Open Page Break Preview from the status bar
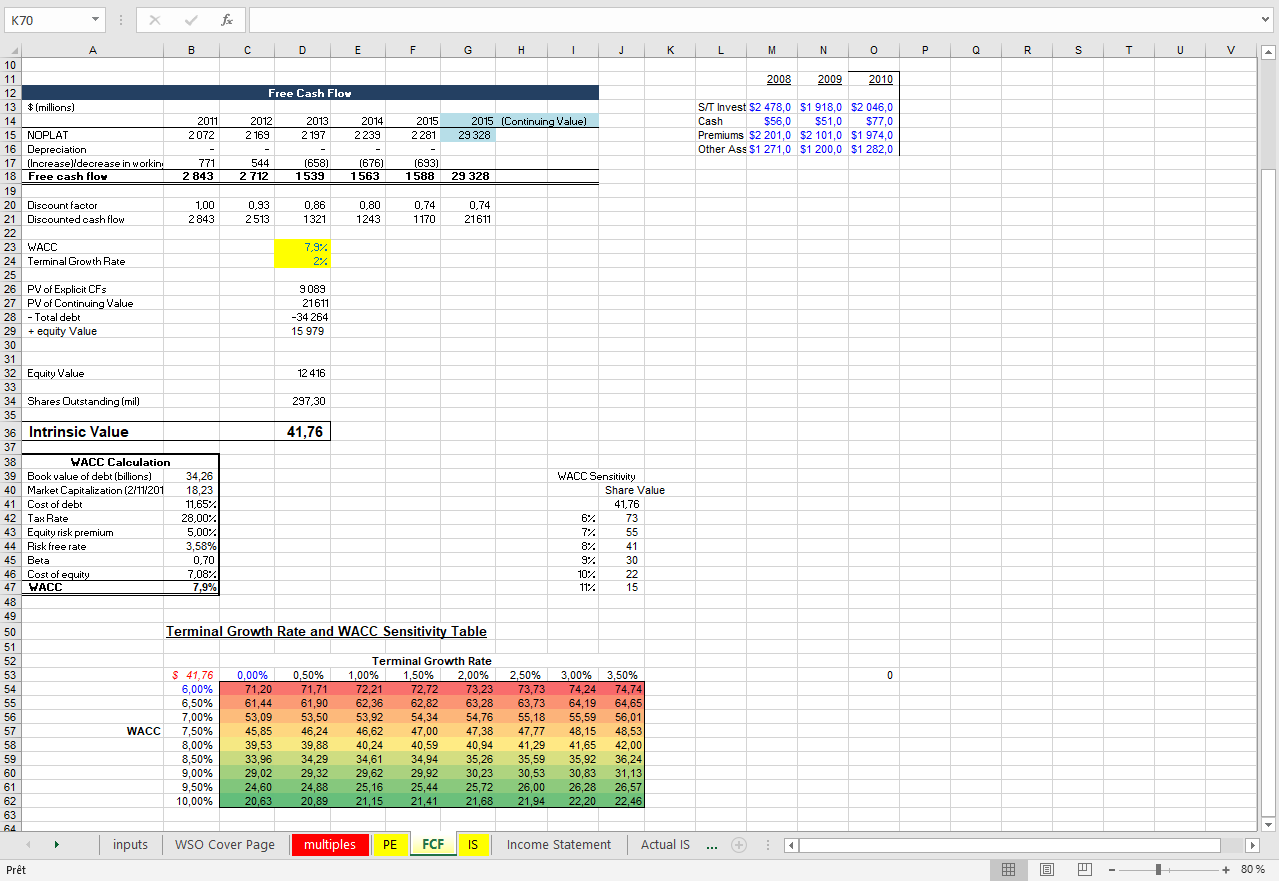1279x881 pixels. 1082,869
